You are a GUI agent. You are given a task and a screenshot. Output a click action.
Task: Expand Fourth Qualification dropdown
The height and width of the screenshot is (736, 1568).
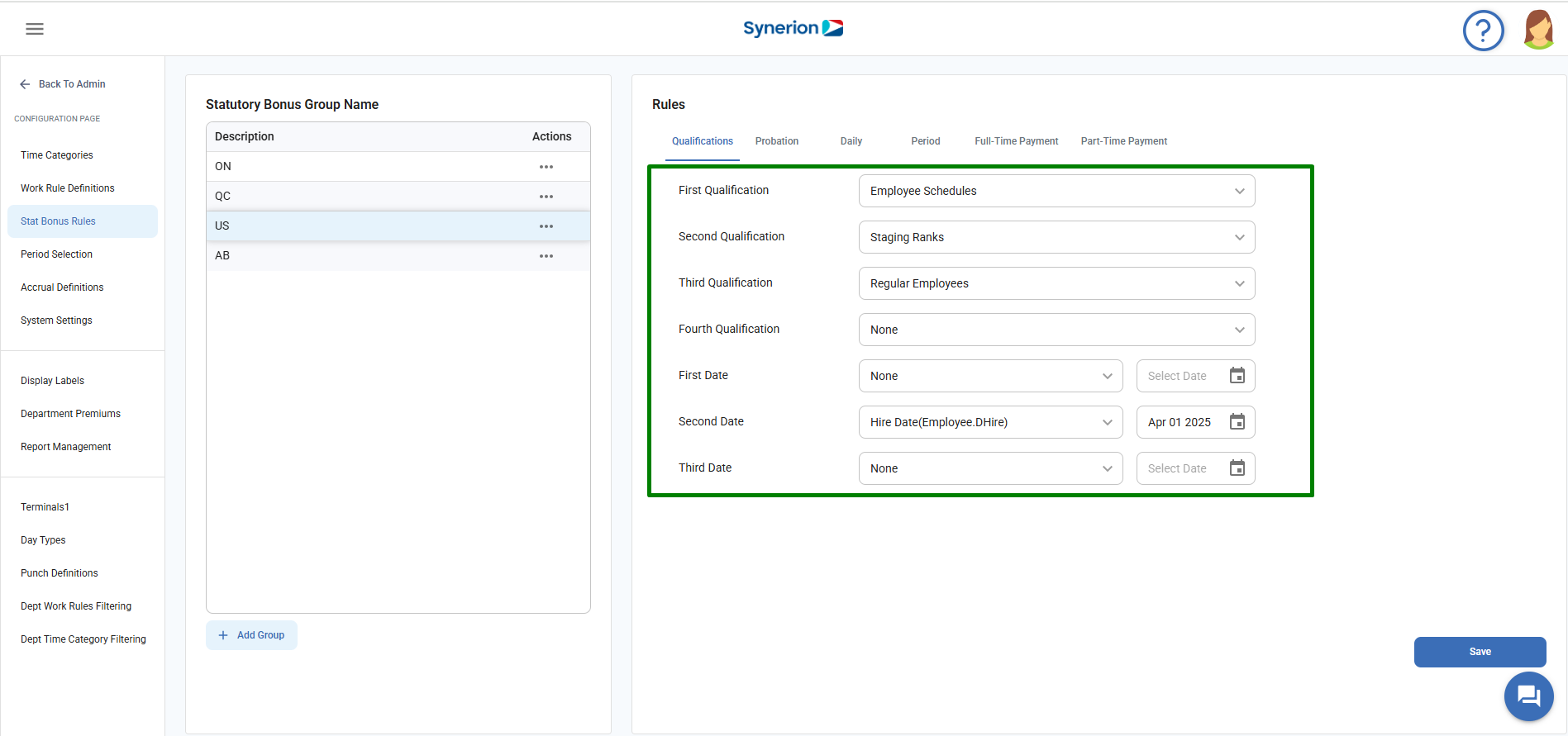click(x=1057, y=330)
